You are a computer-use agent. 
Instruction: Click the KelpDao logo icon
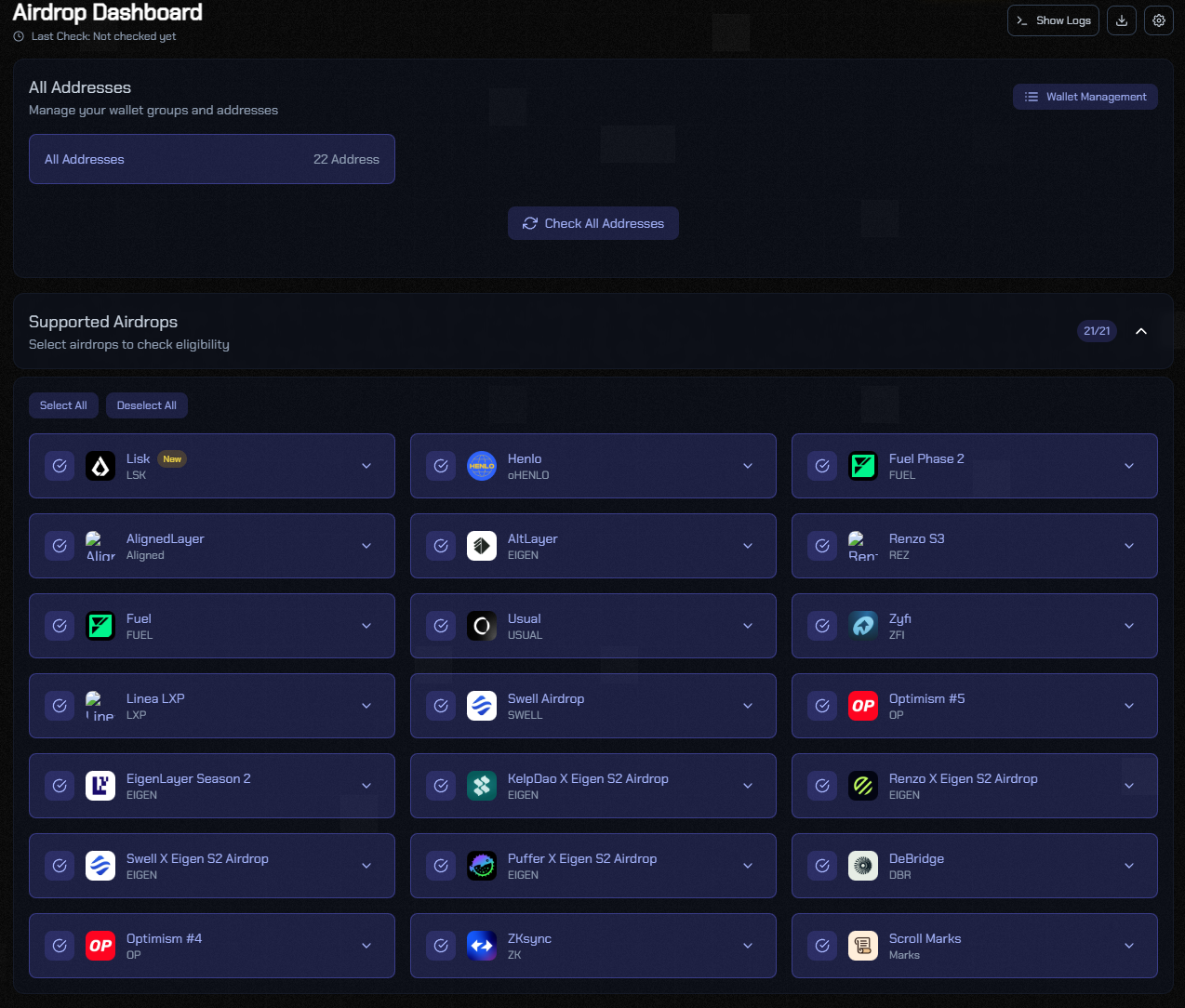coord(482,786)
